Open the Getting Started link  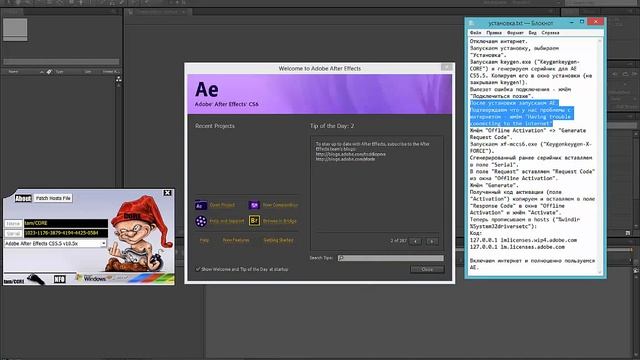click(x=278, y=240)
